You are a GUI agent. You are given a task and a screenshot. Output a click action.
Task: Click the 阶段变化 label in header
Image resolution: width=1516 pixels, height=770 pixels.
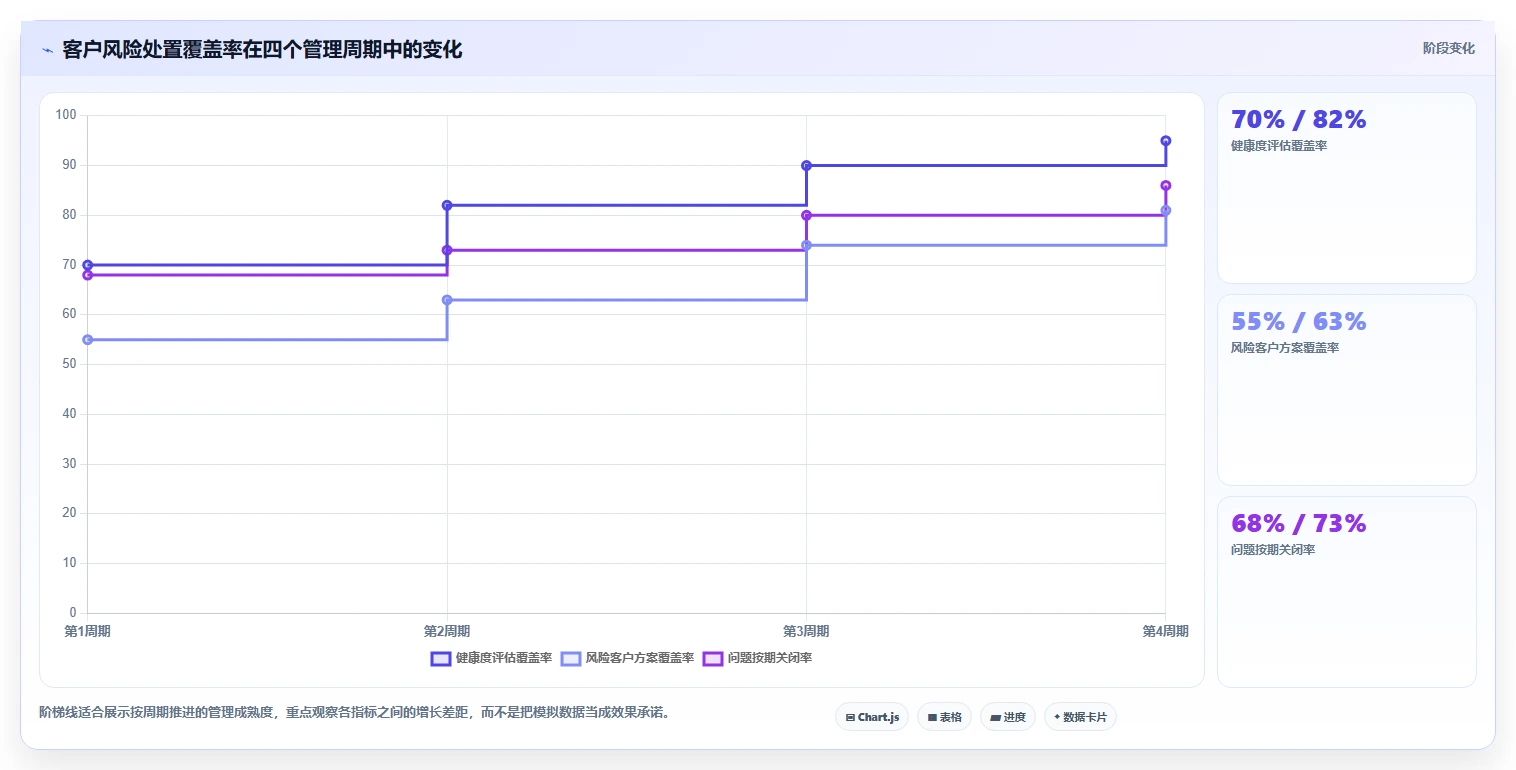(x=1448, y=48)
